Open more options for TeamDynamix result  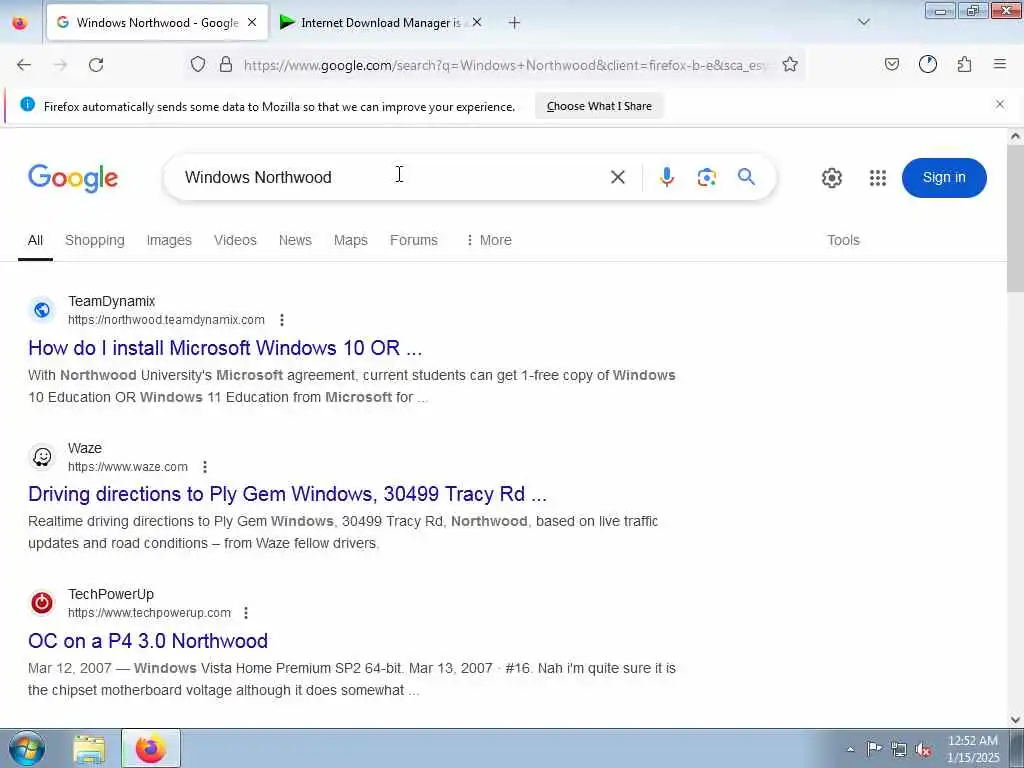281,320
